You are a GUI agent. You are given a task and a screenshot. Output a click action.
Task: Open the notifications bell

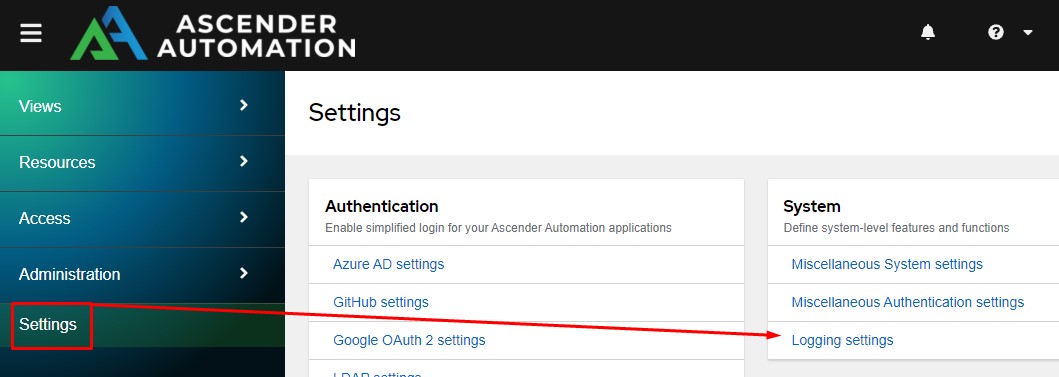(928, 32)
